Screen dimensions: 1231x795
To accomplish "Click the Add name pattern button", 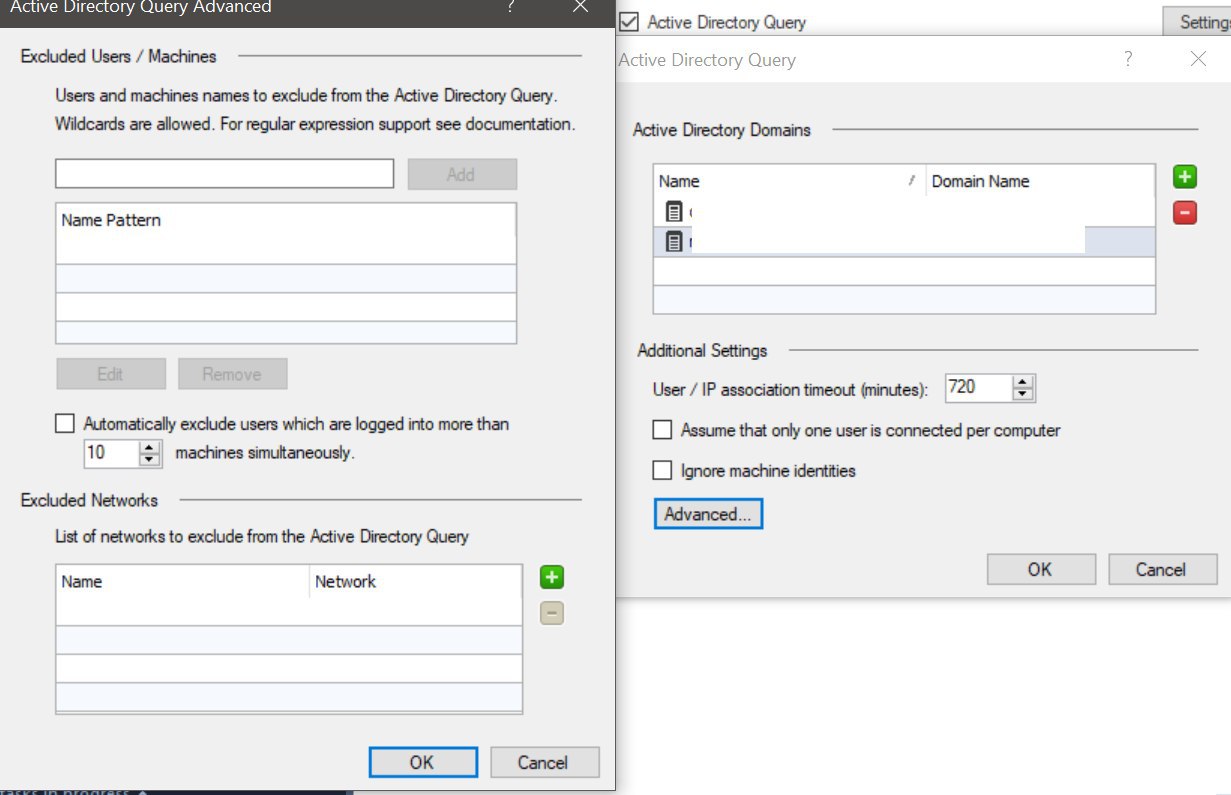I will pos(462,174).
